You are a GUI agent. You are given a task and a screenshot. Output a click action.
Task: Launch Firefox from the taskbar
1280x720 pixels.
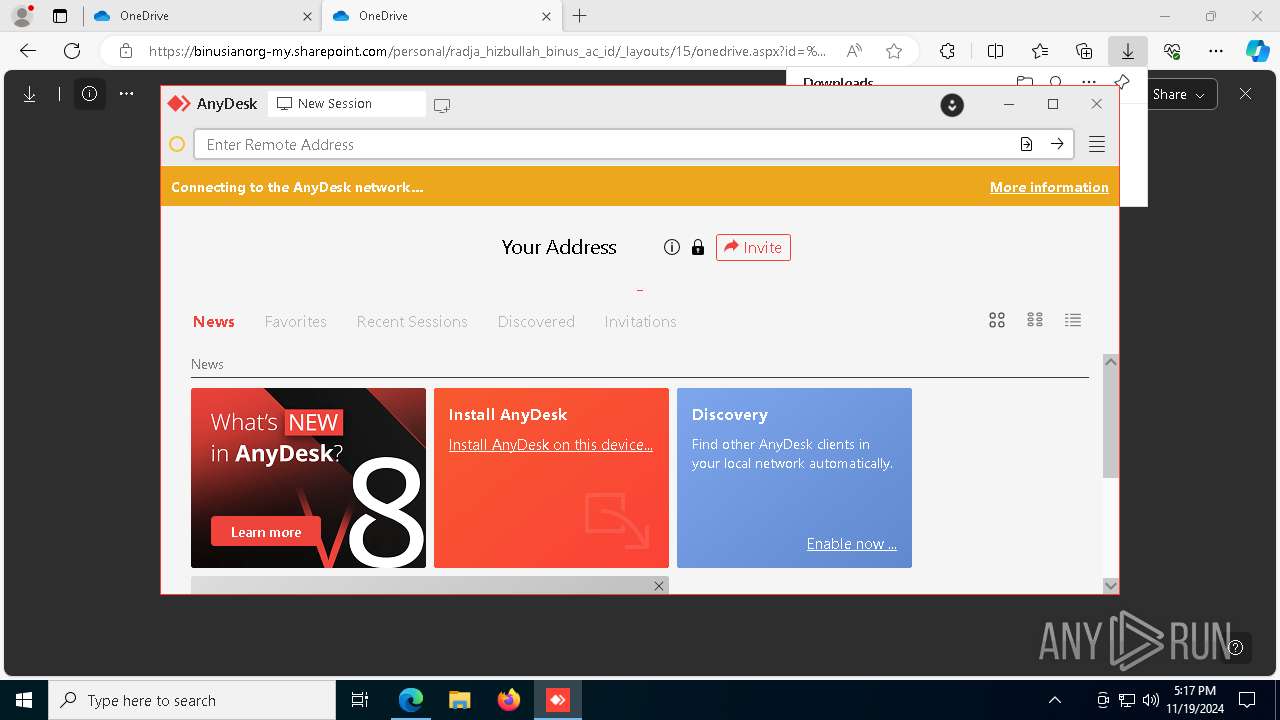click(x=509, y=700)
